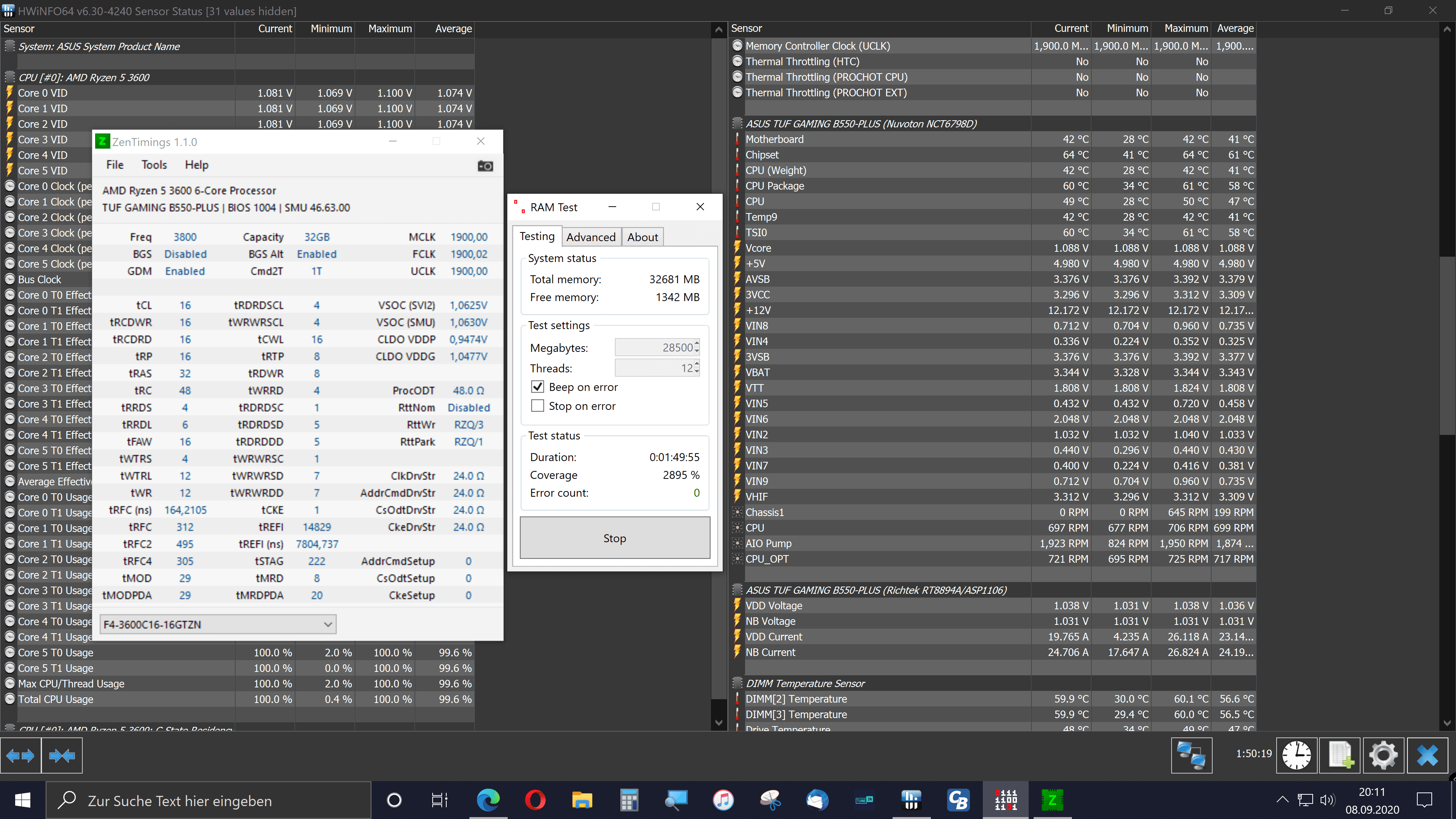Click the HWiNFO clock reset timer icon

[x=1296, y=755]
